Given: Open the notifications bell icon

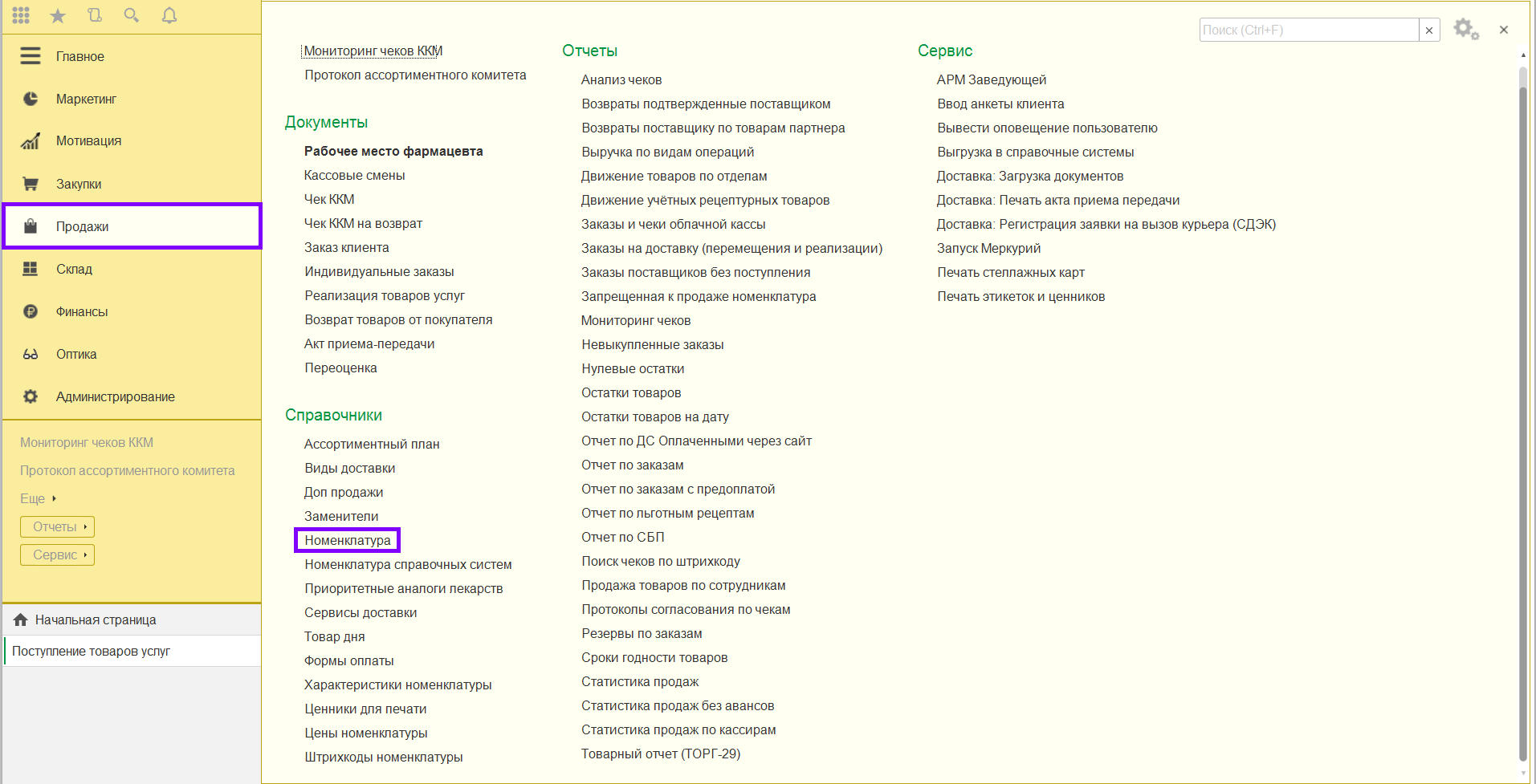Looking at the screenshot, I should pos(169,15).
